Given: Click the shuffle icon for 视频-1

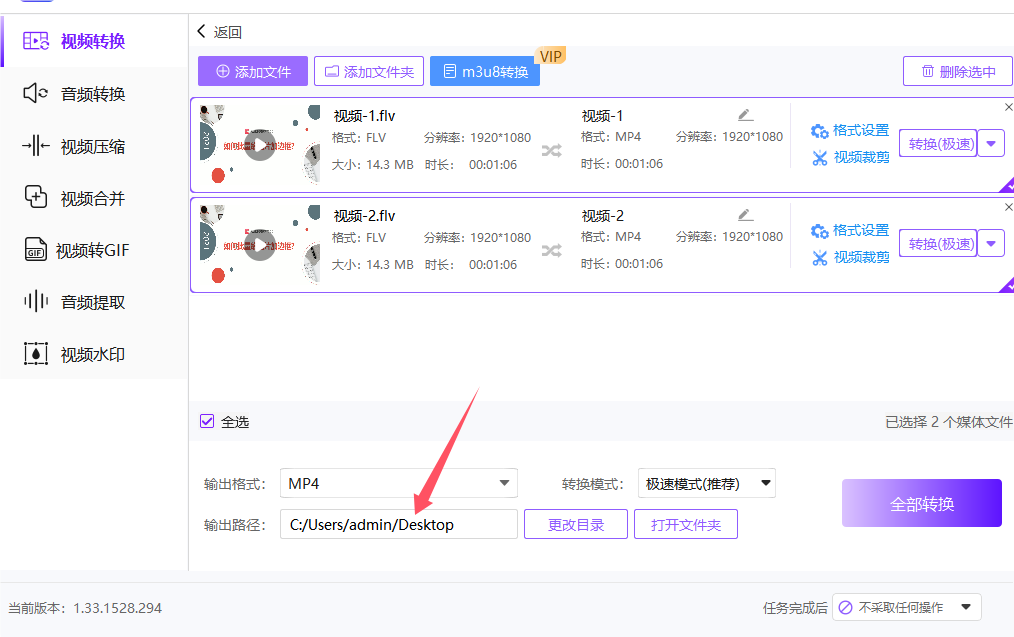Looking at the screenshot, I should [552, 151].
